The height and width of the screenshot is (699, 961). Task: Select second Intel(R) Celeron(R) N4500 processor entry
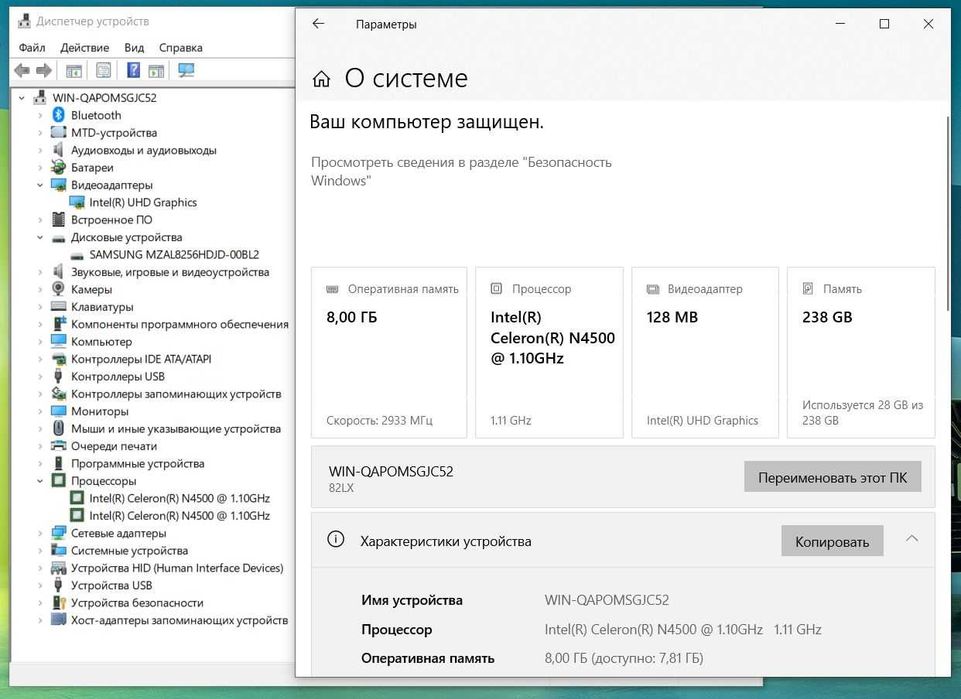[x=180, y=515]
